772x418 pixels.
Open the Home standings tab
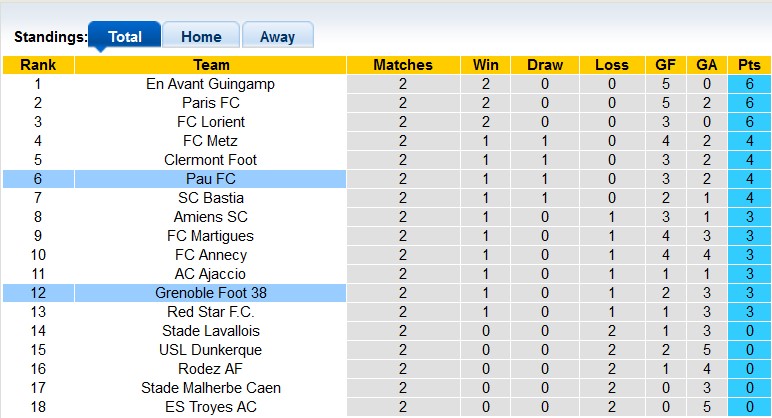(201, 37)
